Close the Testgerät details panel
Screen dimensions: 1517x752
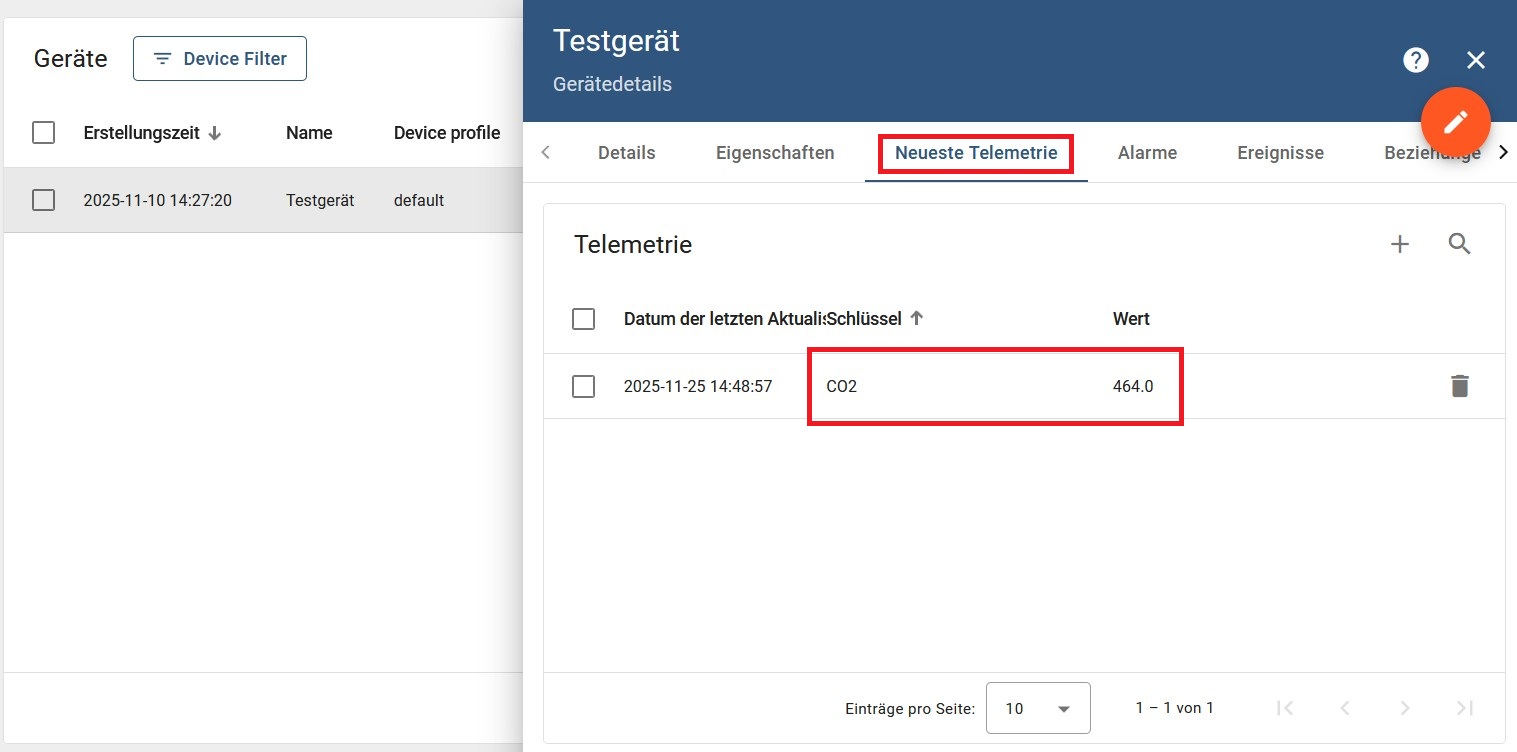(1475, 60)
